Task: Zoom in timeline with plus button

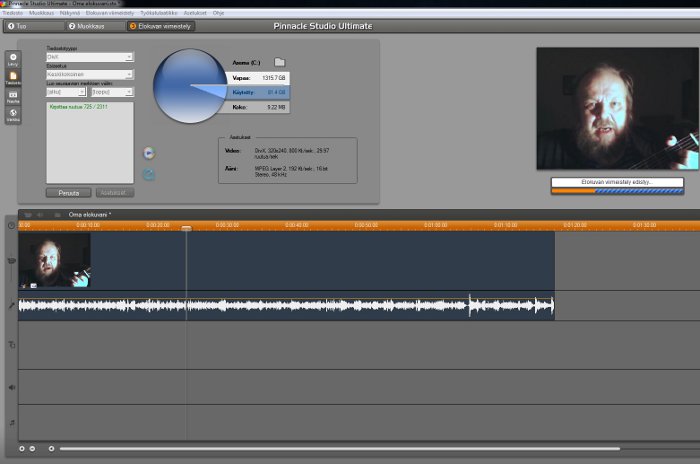Action: (21, 448)
